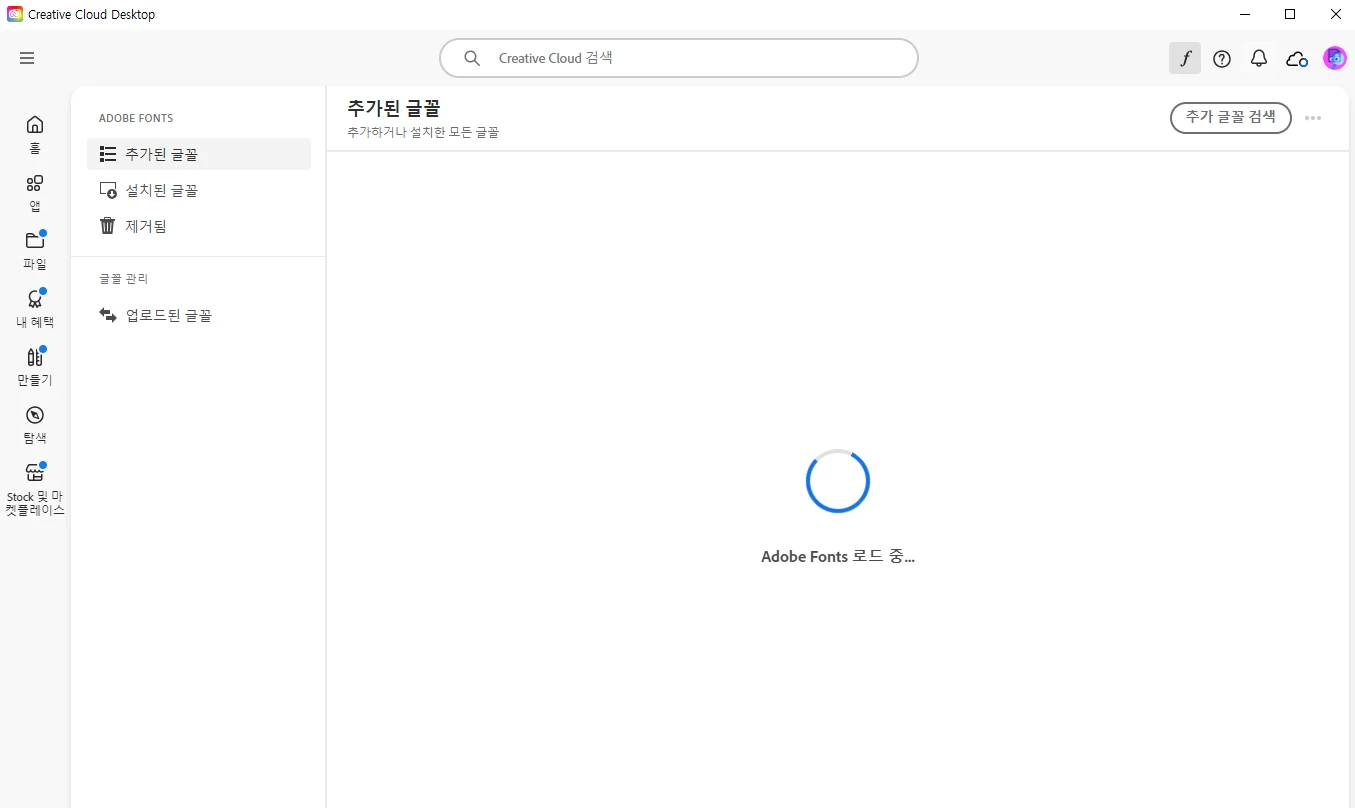Select Removed (제거됨) item
Image resolution: width=1355 pixels, height=808 pixels.
199,226
